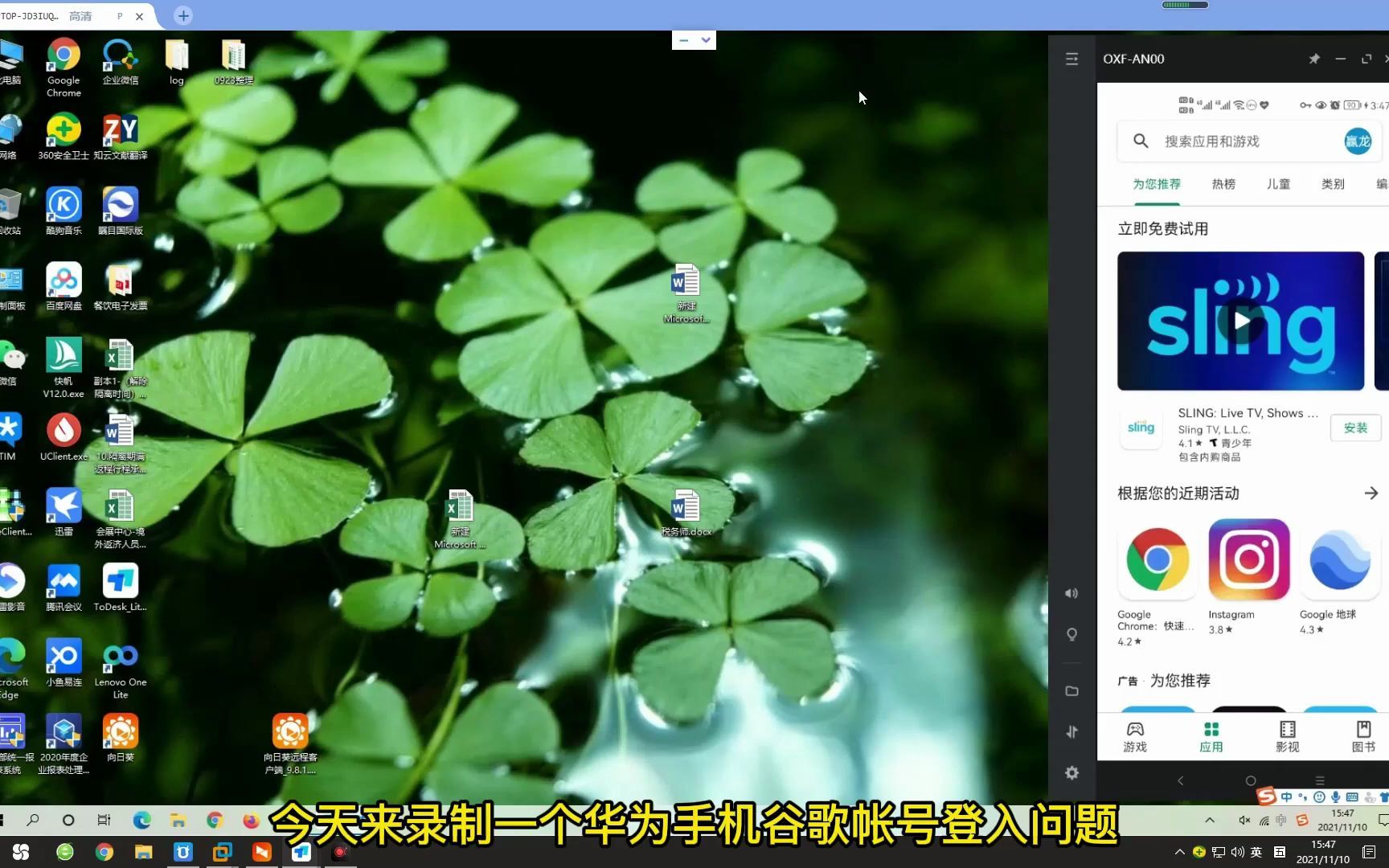Open 知云文献翻译 desktop icon

(x=121, y=137)
